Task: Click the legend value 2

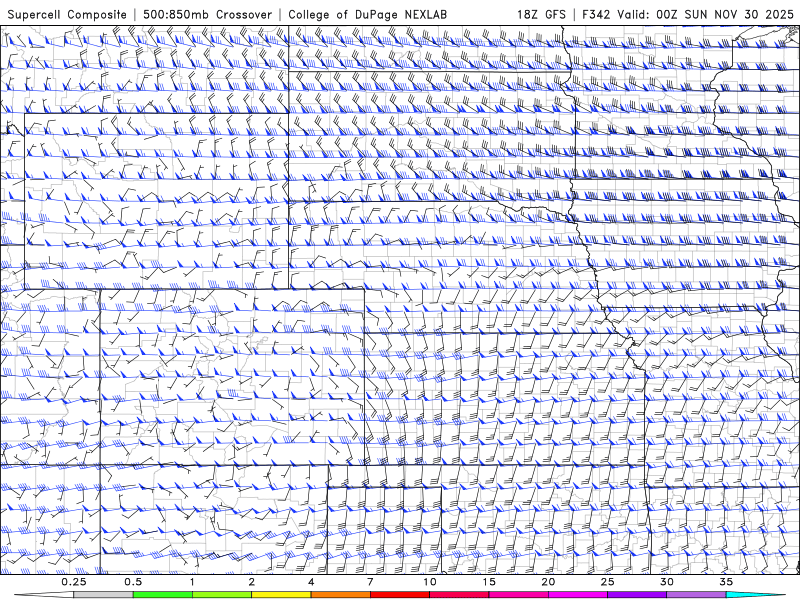Action: click(252, 582)
